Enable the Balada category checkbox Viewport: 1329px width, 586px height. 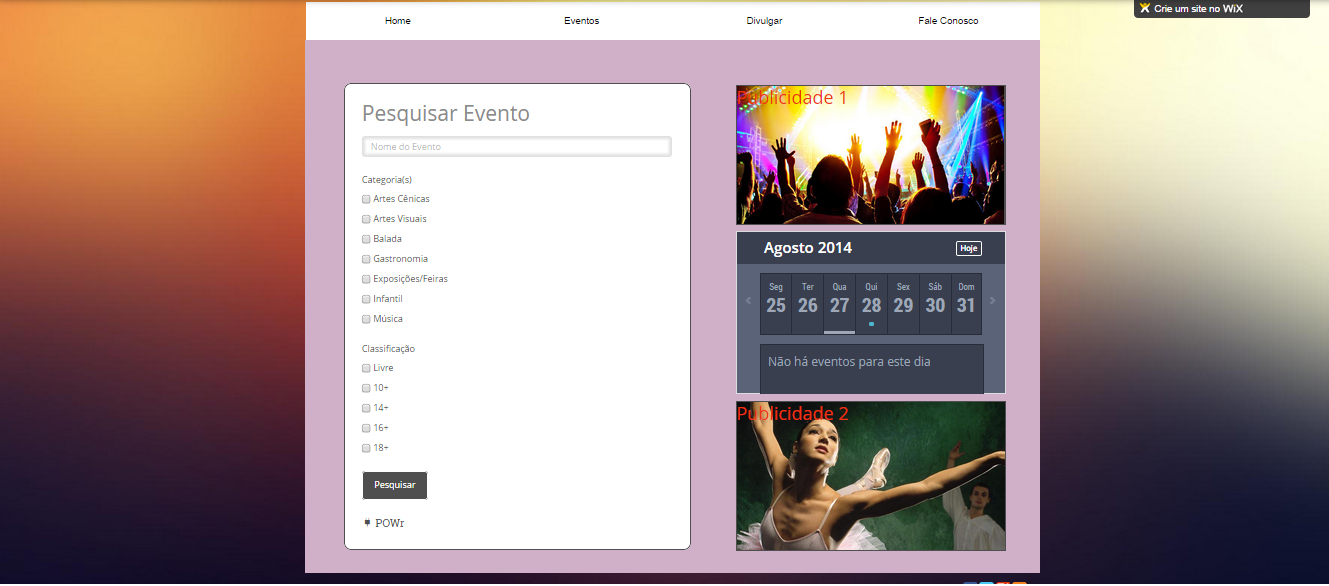point(366,239)
